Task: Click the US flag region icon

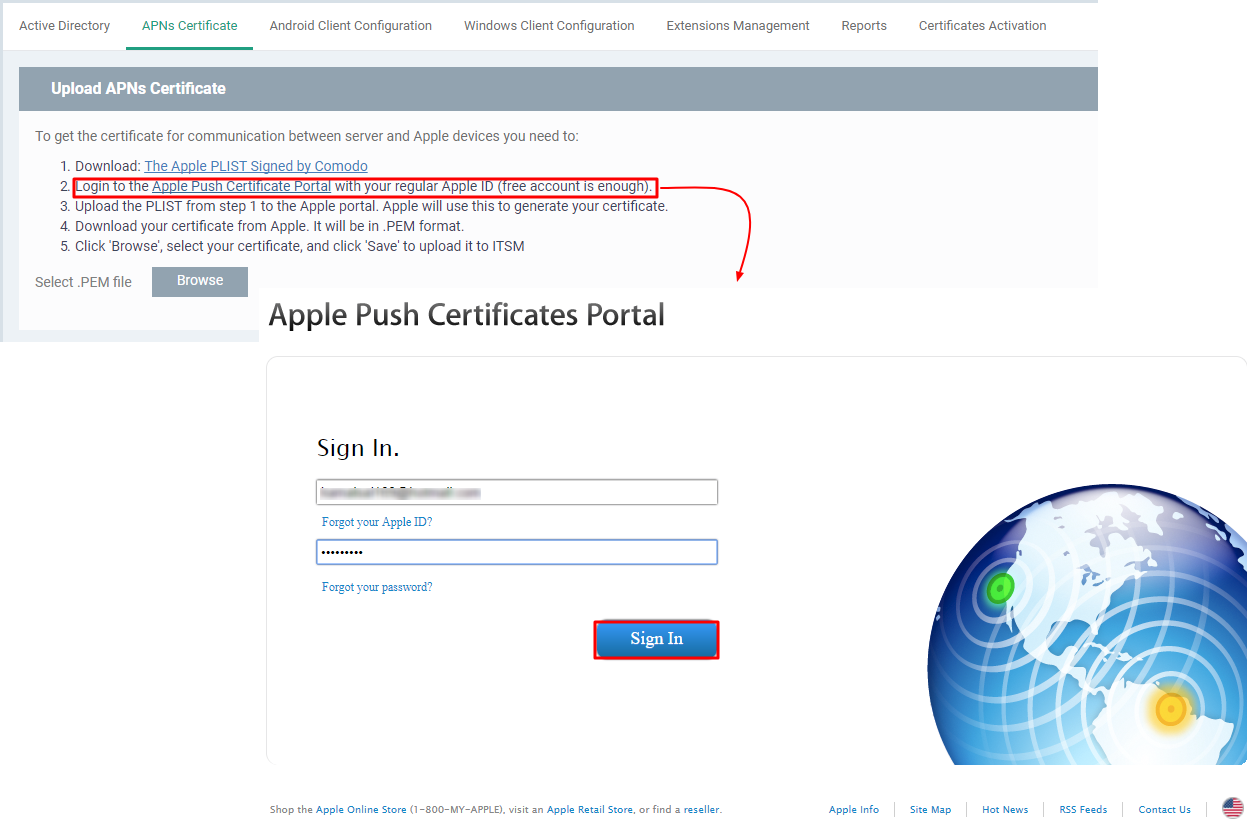Action: tap(1233, 808)
